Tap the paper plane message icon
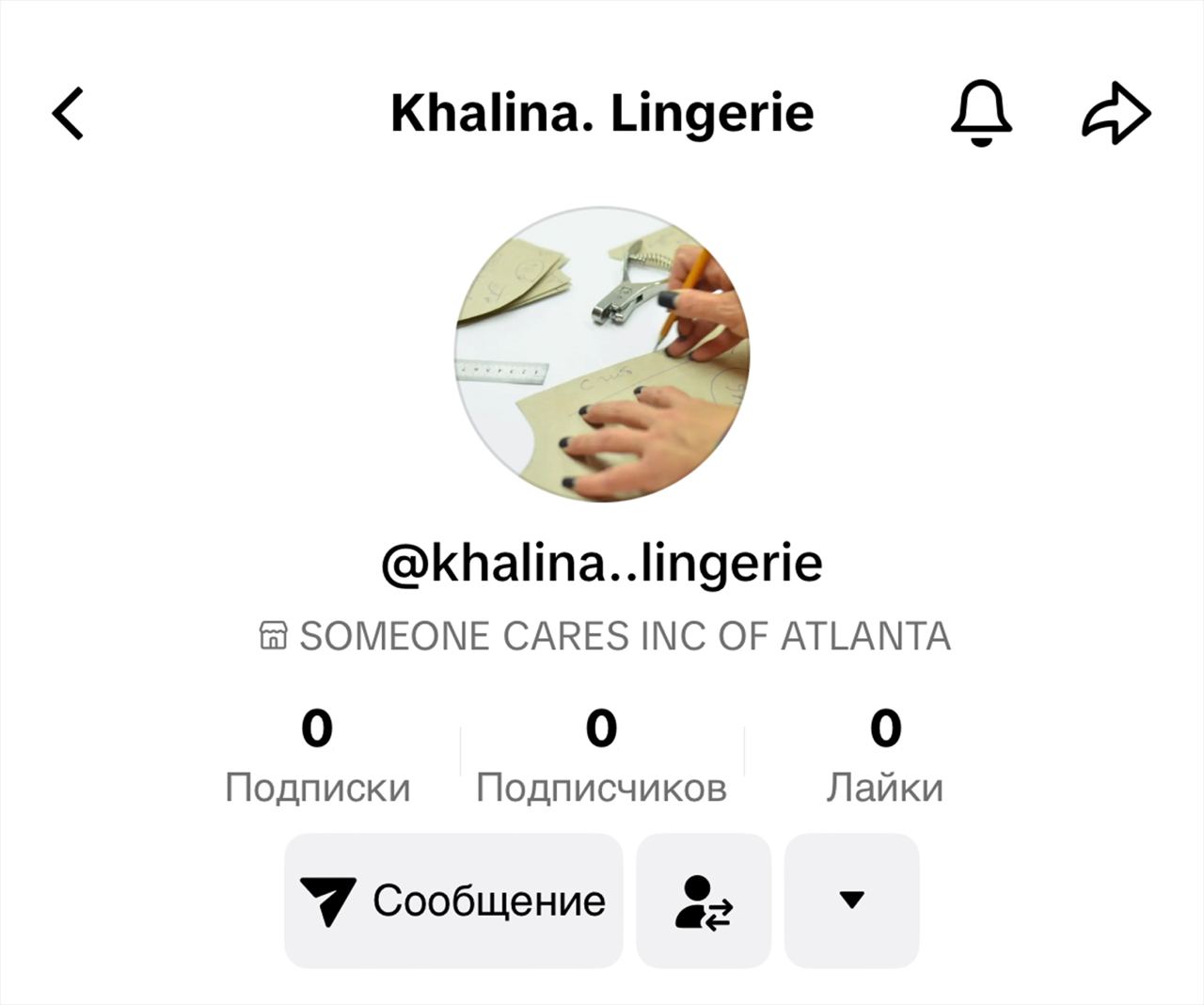1204x1005 pixels. [326, 901]
